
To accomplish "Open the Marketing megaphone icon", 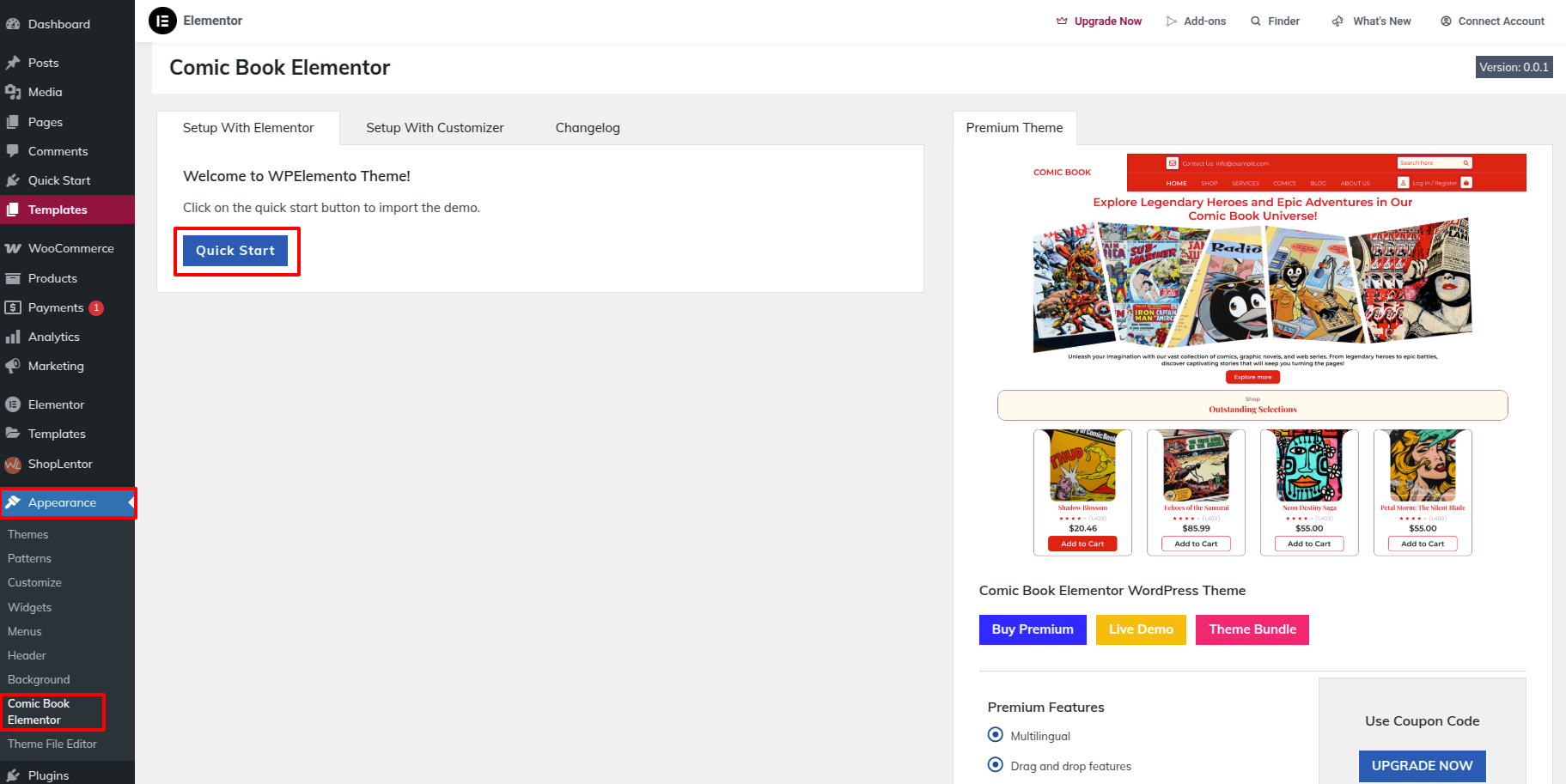I will 13,366.
